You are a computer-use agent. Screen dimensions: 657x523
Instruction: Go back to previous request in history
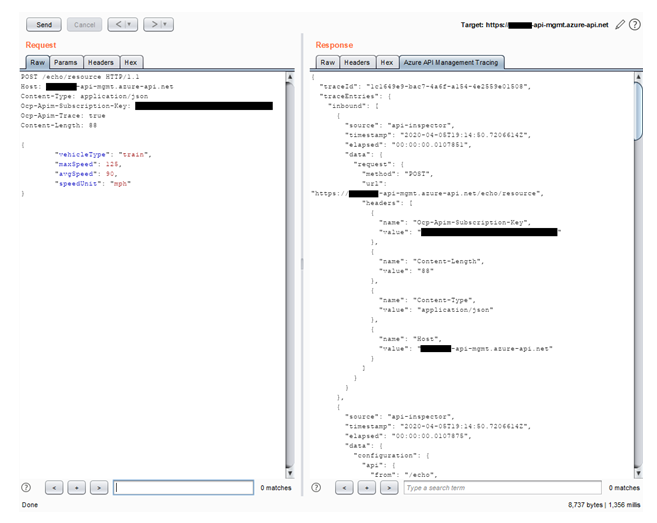coord(115,24)
